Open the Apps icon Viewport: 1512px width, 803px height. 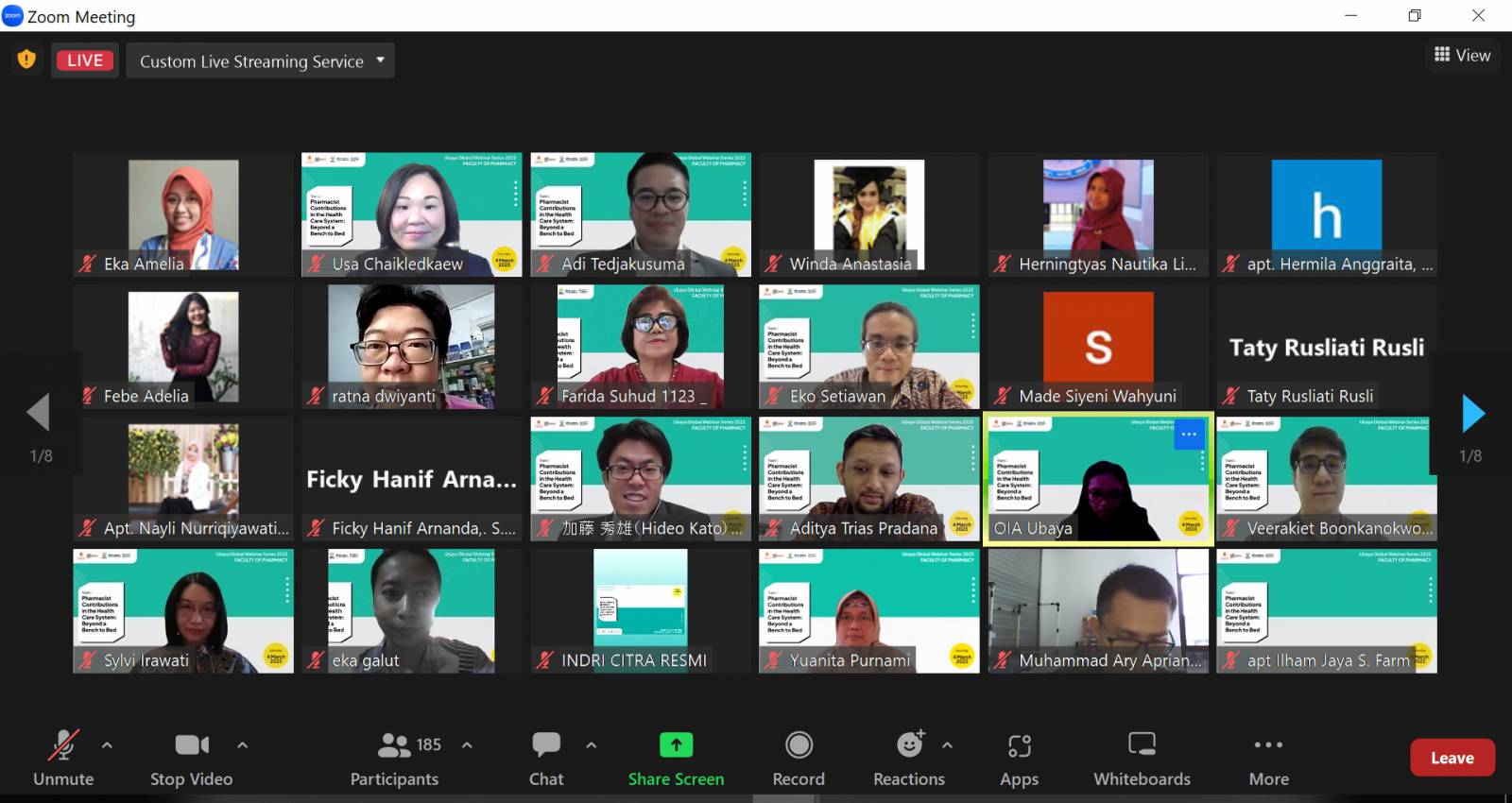coord(1019,745)
